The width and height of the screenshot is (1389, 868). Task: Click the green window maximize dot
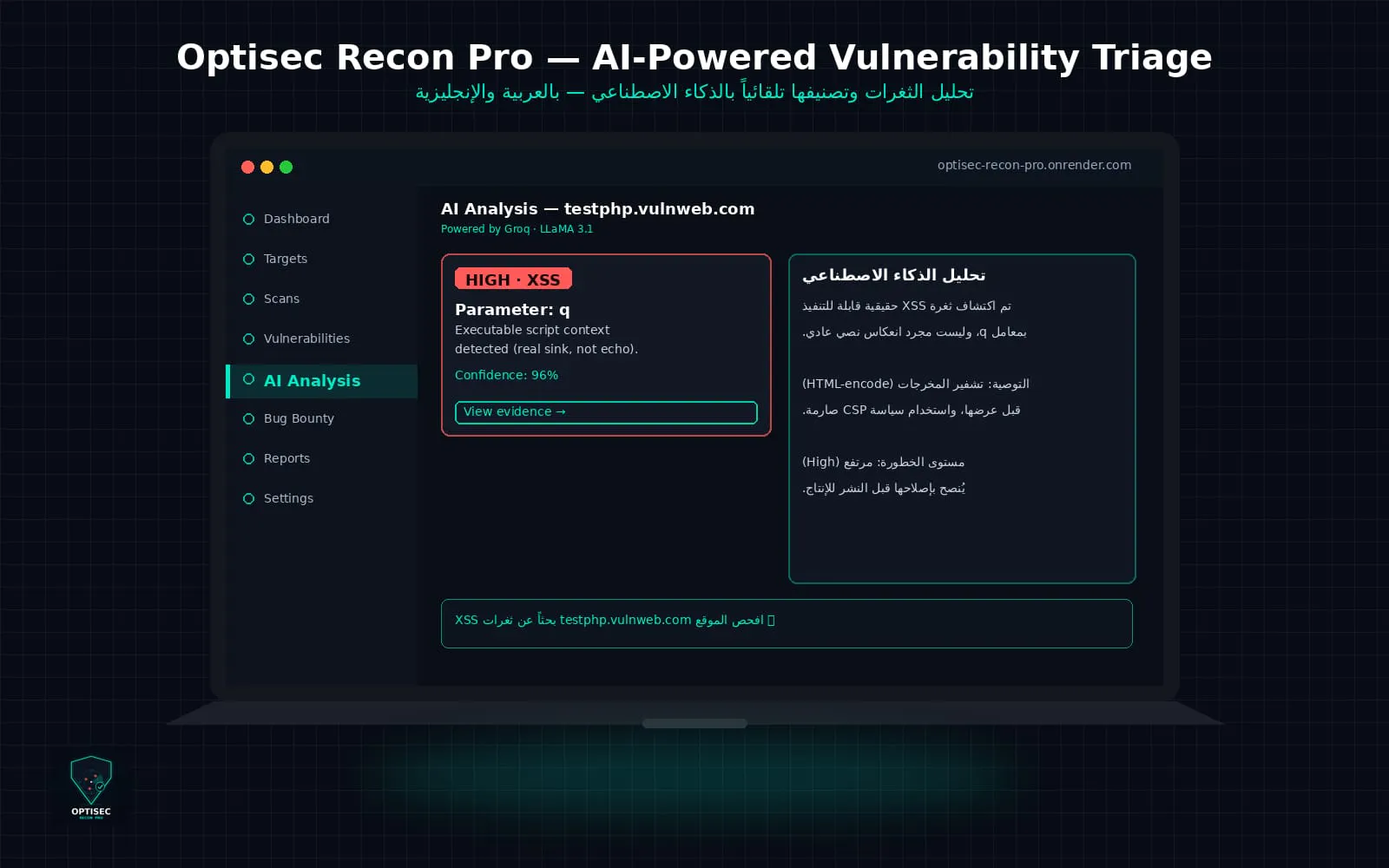[x=286, y=167]
